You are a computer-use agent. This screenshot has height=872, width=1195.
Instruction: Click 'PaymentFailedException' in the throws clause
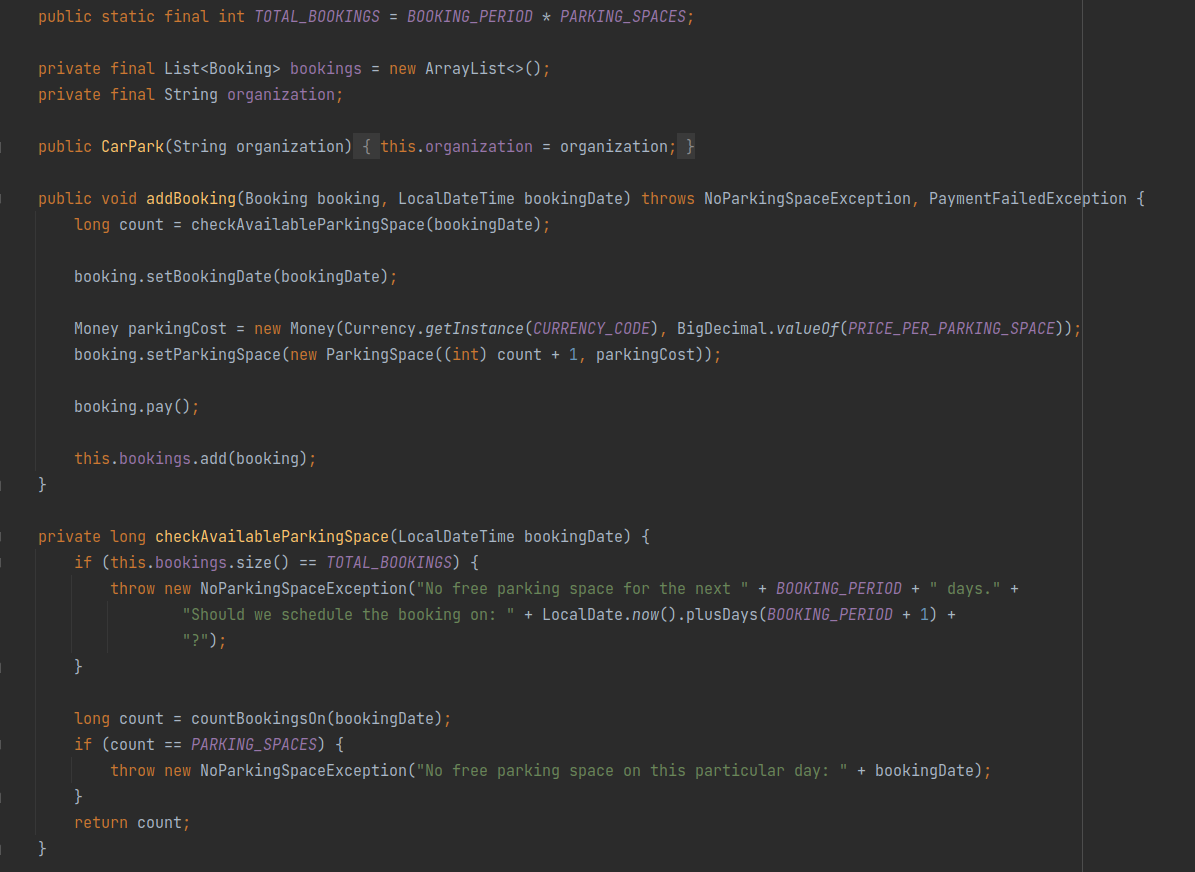coord(1027,198)
